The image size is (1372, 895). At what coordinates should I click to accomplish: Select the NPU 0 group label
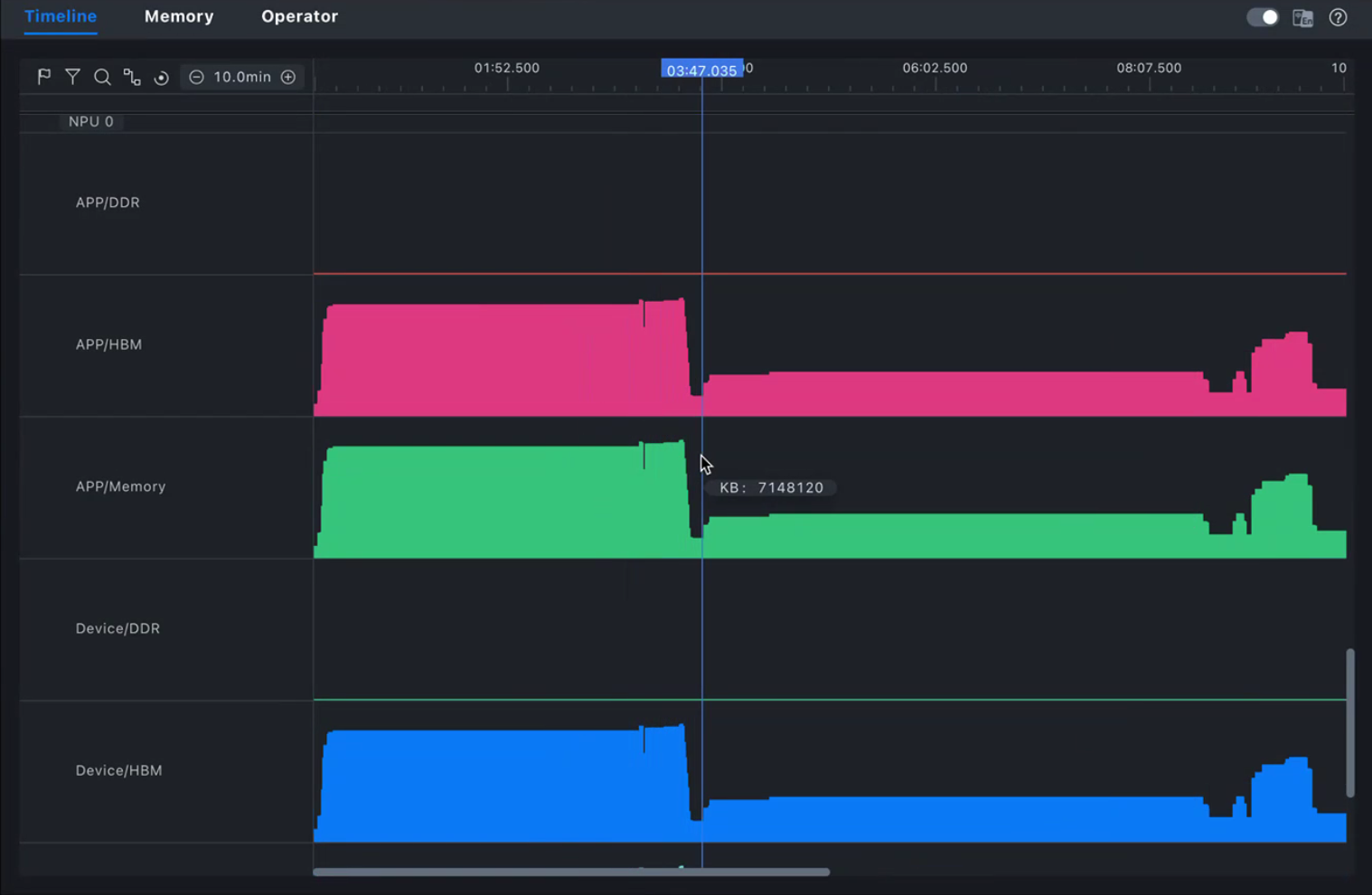[x=91, y=121]
